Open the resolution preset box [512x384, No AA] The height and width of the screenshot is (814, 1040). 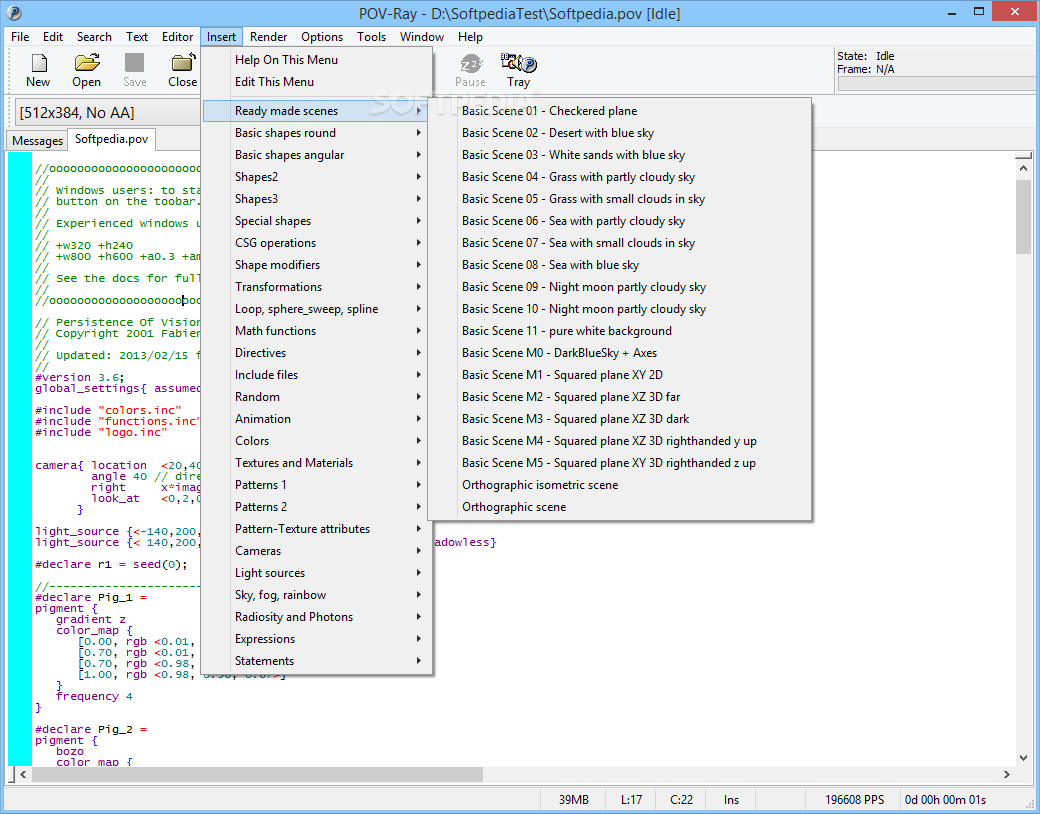click(107, 113)
